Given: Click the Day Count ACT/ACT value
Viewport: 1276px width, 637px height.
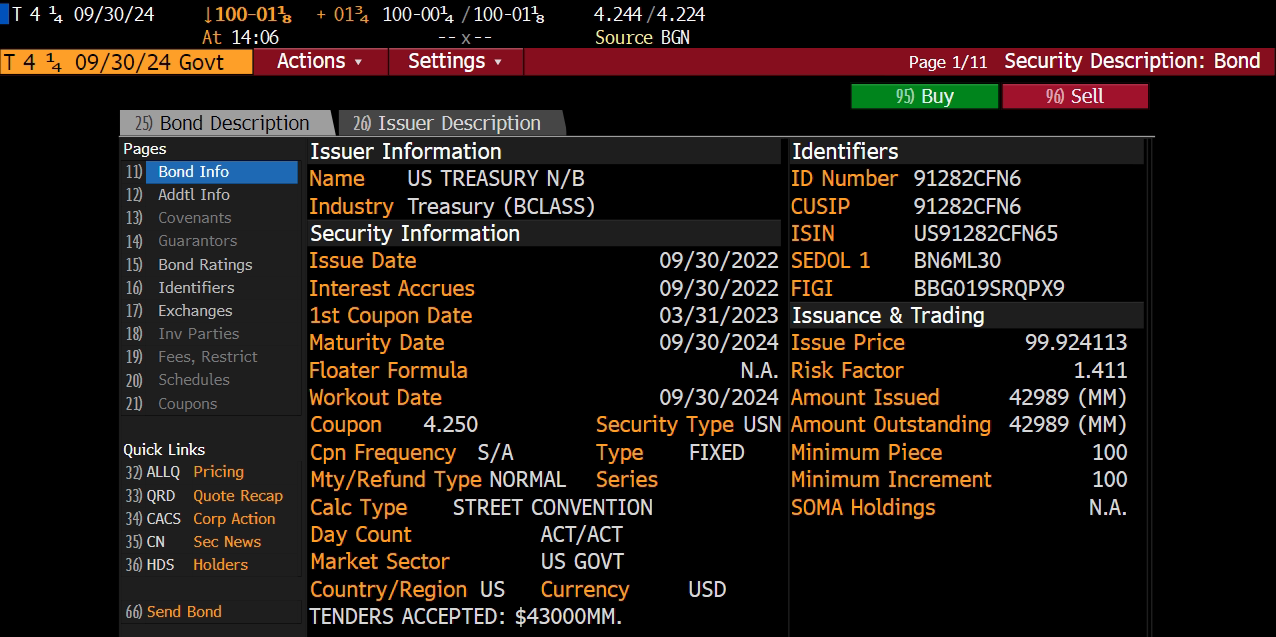Looking at the screenshot, I should [581, 534].
